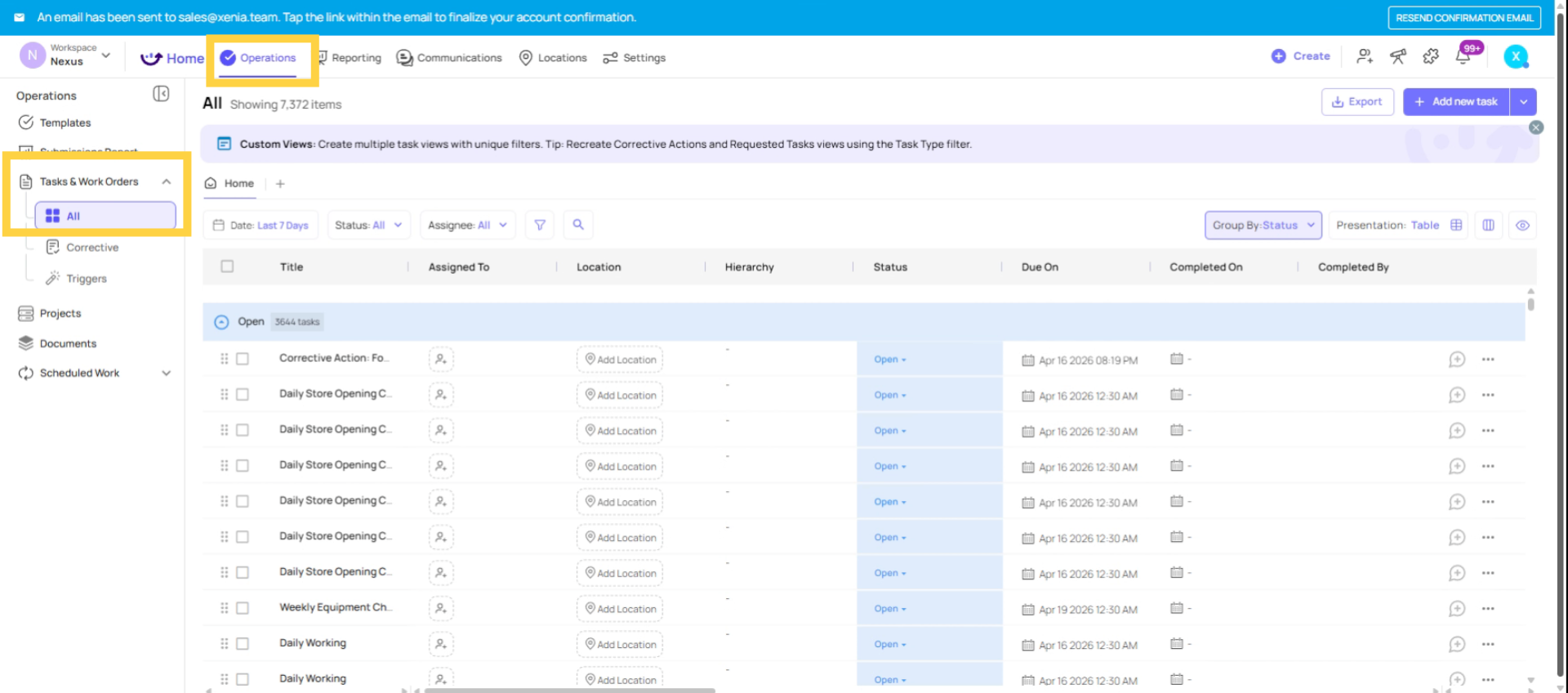The height and width of the screenshot is (693, 1568).
Task: Add a new view with plus icon
Action: 280,184
